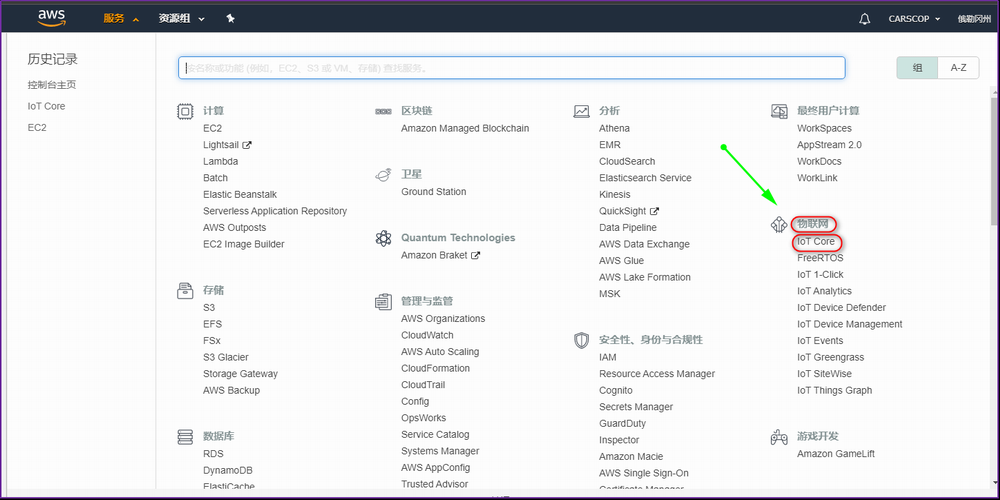1000x500 pixels.
Task: Open WorkSpaces service
Action: (824, 128)
